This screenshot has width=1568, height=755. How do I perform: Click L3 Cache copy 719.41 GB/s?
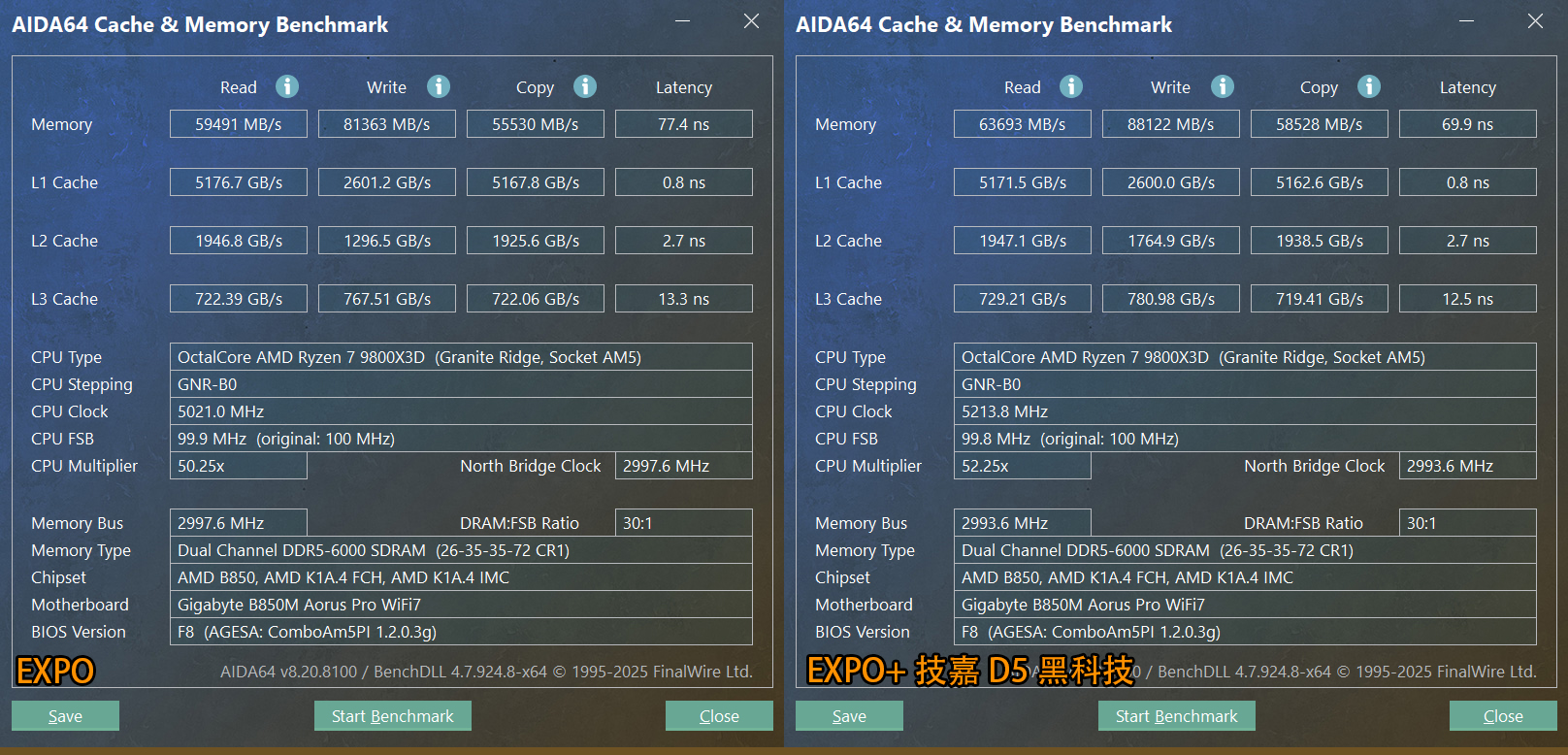click(1320, 299)
